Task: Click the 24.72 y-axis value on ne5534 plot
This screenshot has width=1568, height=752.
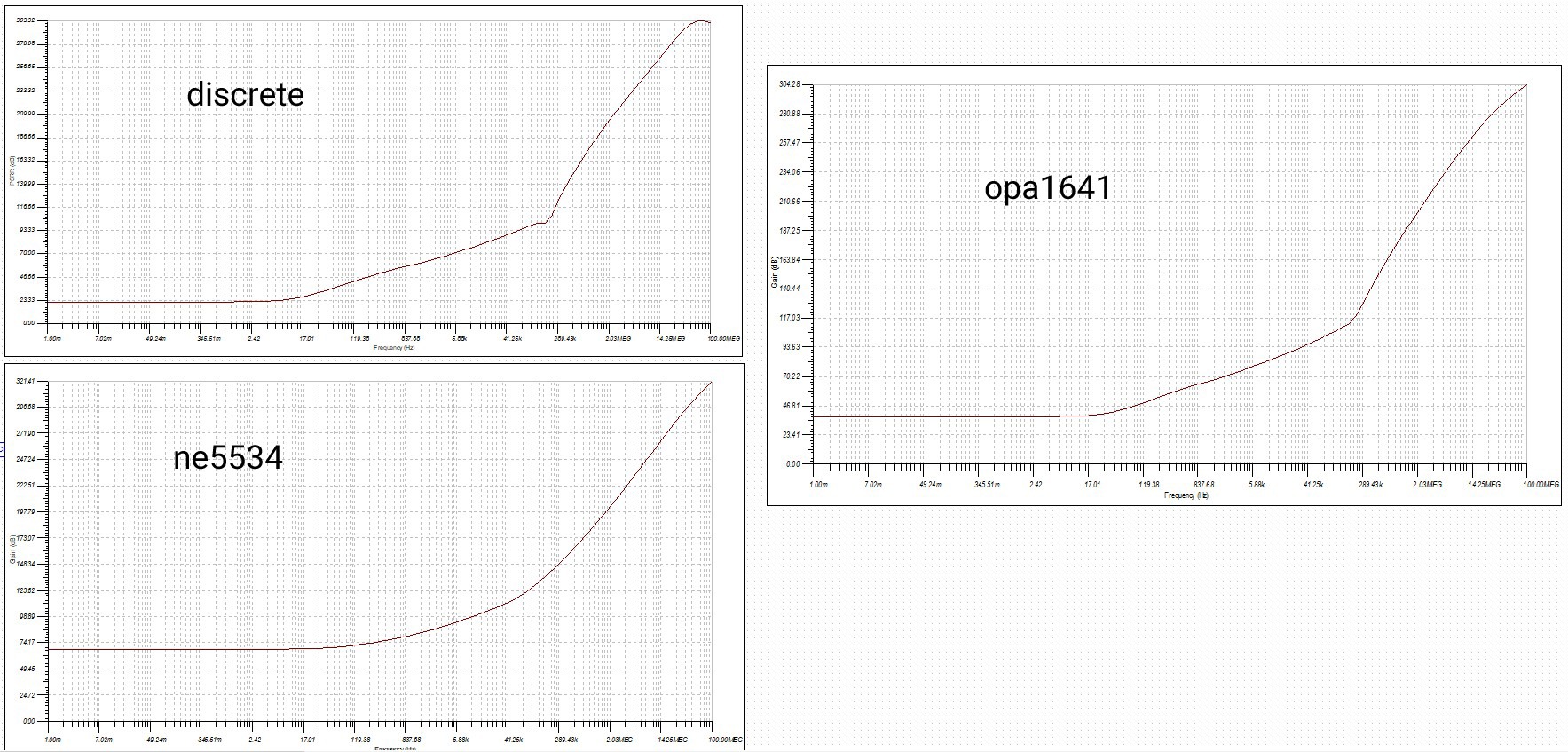Action: click(x=28, y=694)
